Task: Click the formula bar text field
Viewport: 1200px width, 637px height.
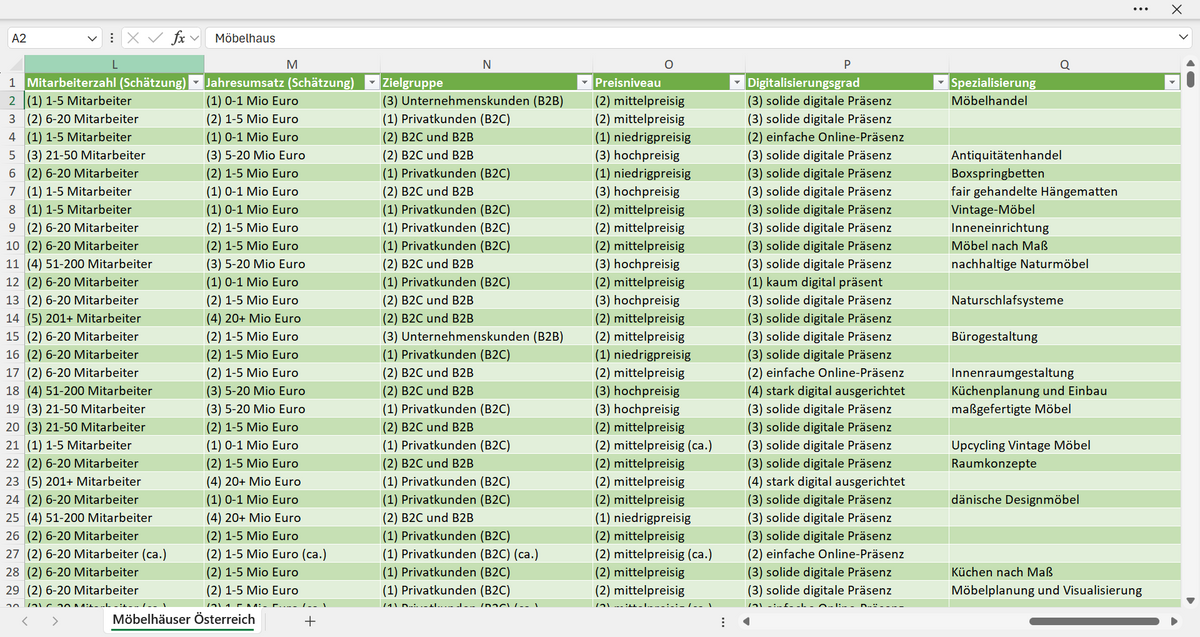Action: coord(690,38)
